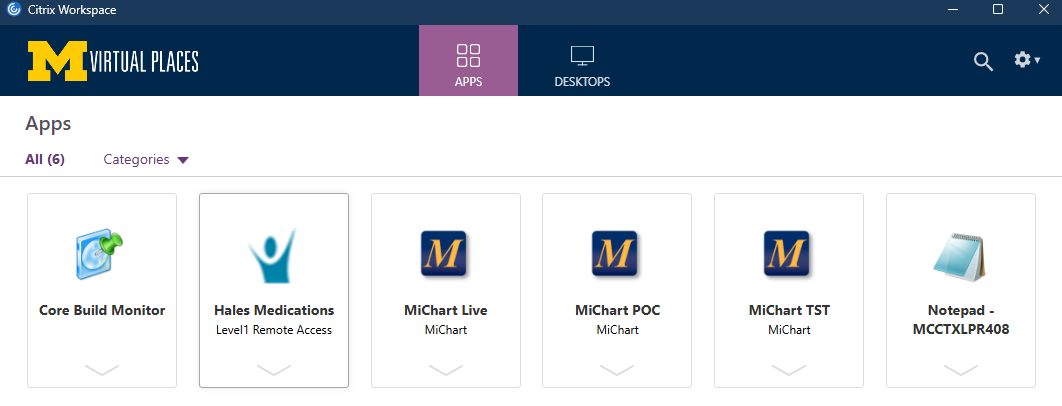The image size is (1062, 406).
Task: Expand the Categories dropdown
Action: [x=146, y=160]
